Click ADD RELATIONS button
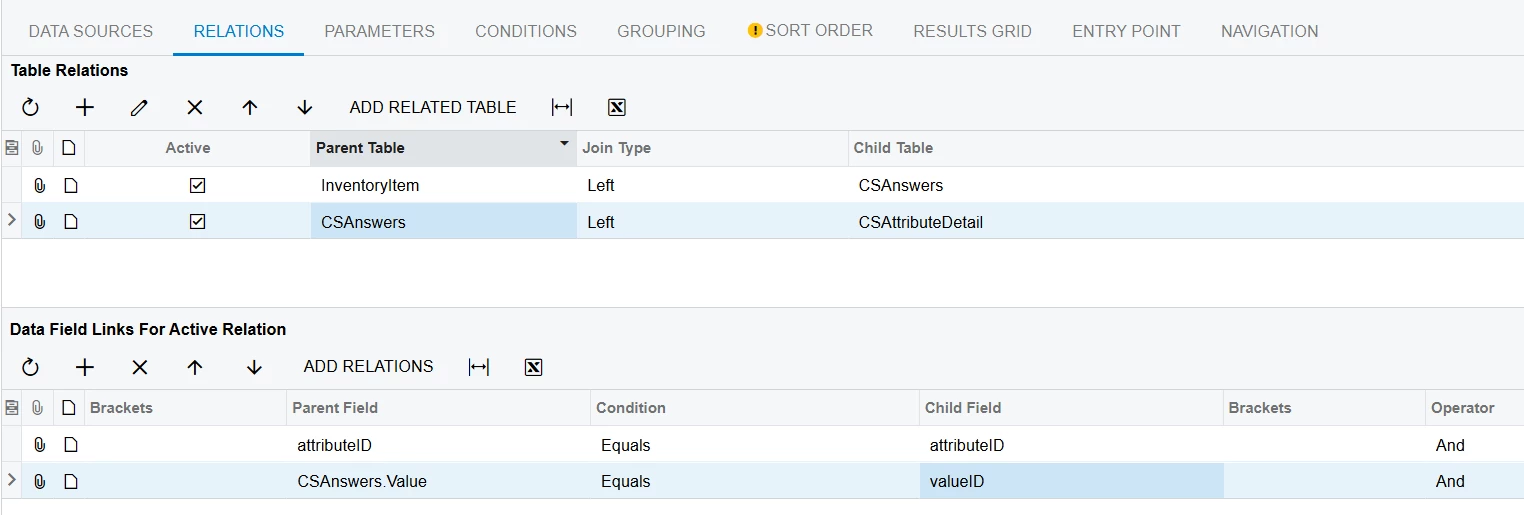The image size is (1524, 515). tap(368, 366)
